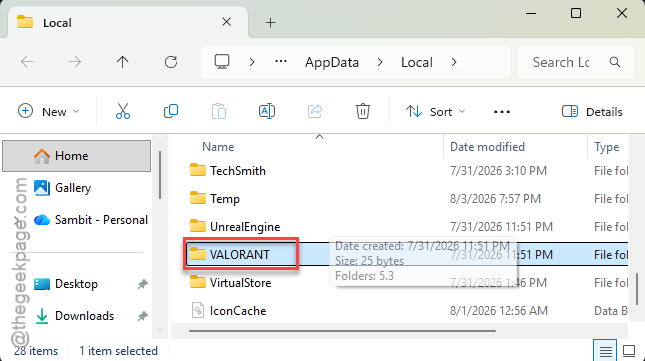Screen dimensions: 645x361
Task: Select Home in navigation pane
Action: point(77,156)
